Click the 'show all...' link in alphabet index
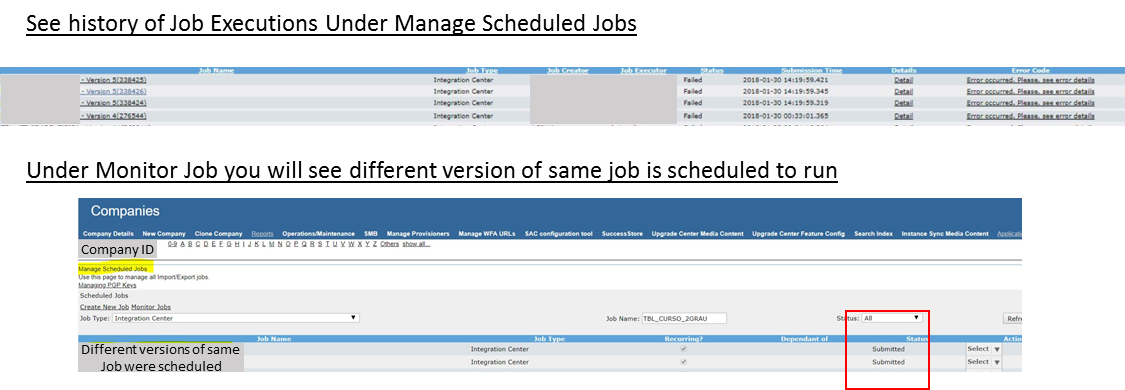The height and width of the screenshot is (390, 1125). [416, 244]
